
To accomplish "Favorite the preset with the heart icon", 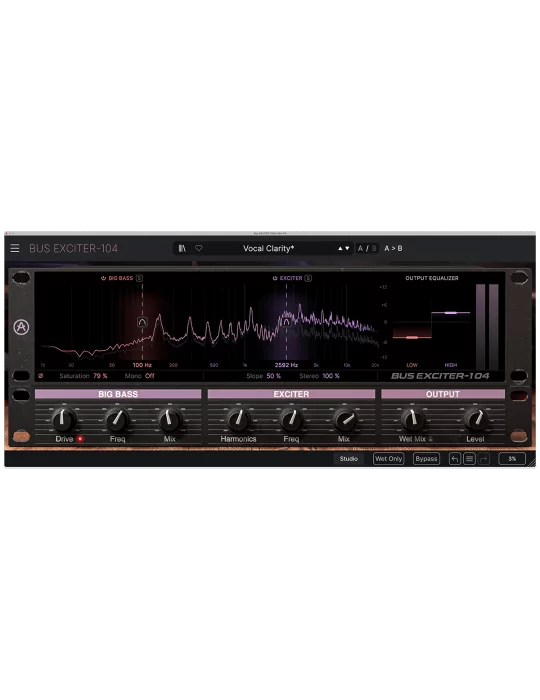I will pos(199,248).
